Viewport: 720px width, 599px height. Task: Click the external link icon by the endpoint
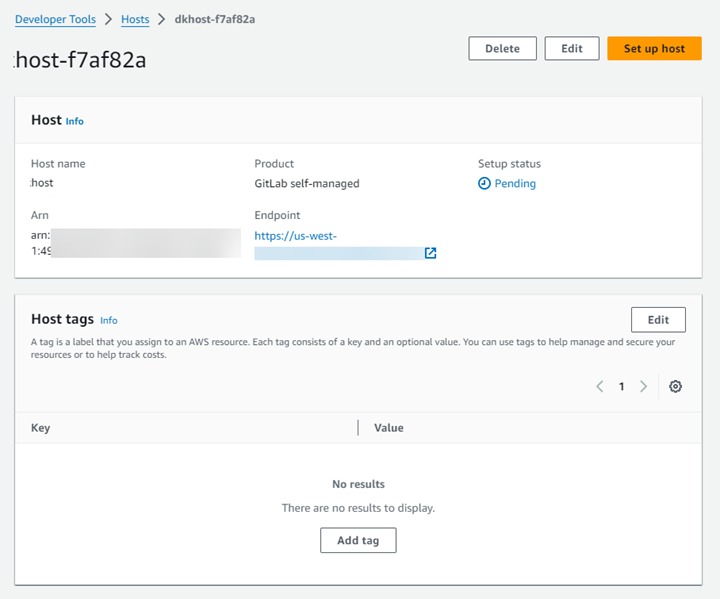[x=430, y=253]
